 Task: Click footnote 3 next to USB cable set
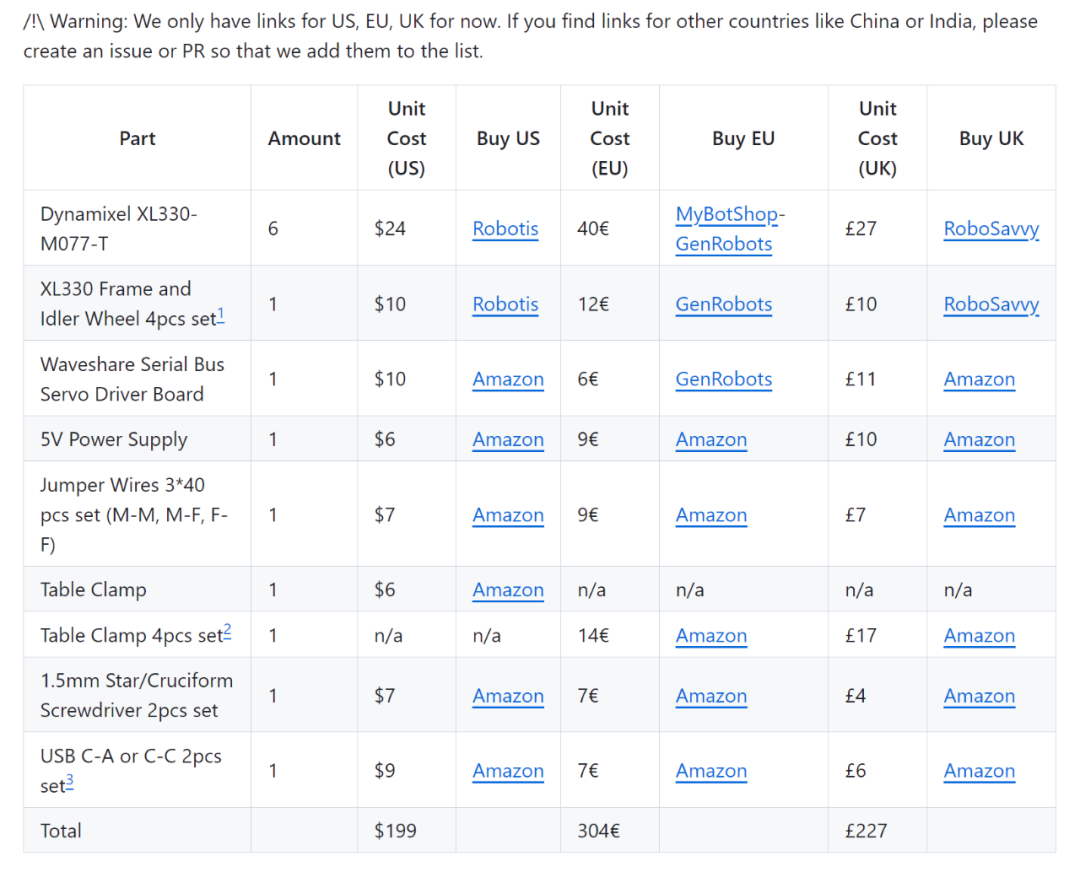tap(70, 784)
